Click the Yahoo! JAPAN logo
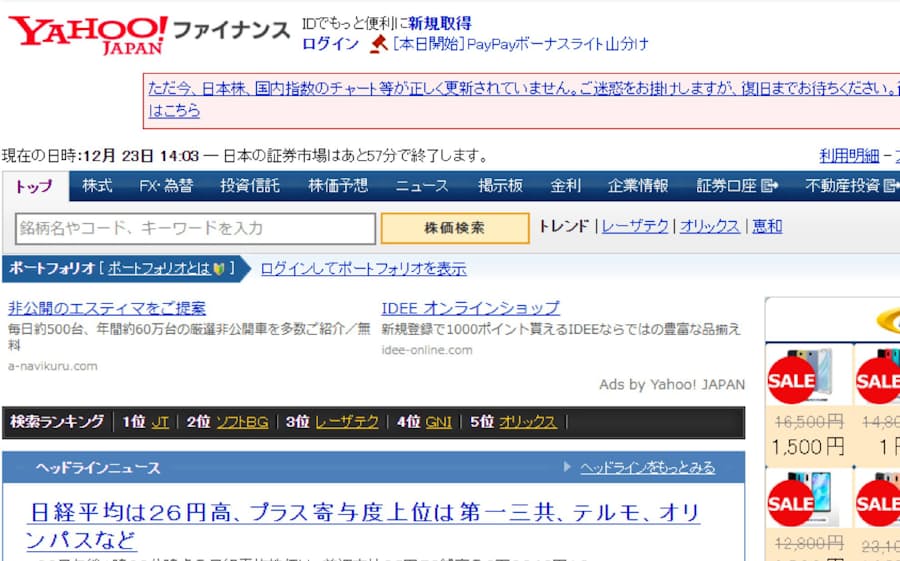900x561 pixels. (88, 32)
